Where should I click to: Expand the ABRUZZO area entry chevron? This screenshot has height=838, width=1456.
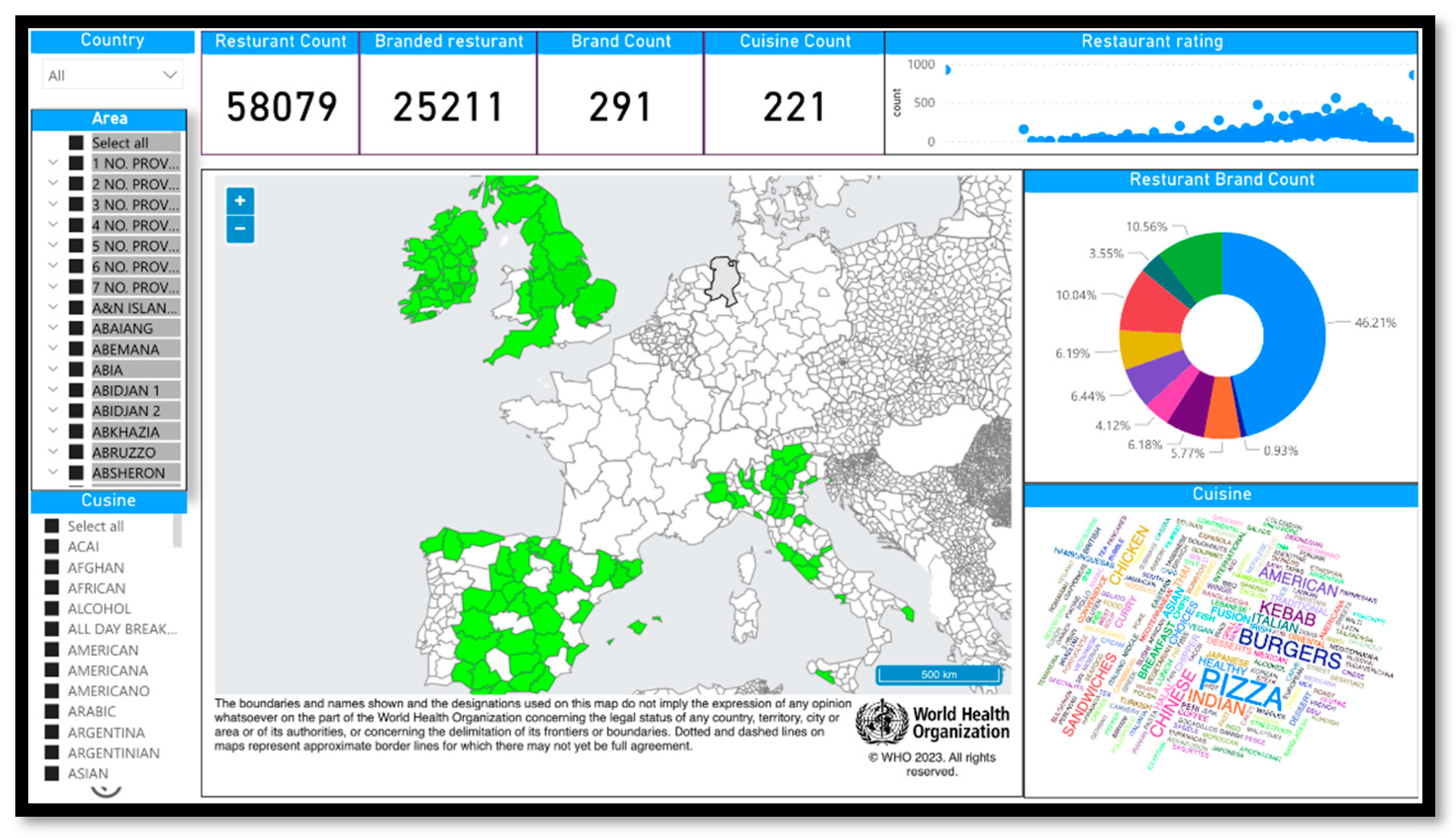(53, 451)
